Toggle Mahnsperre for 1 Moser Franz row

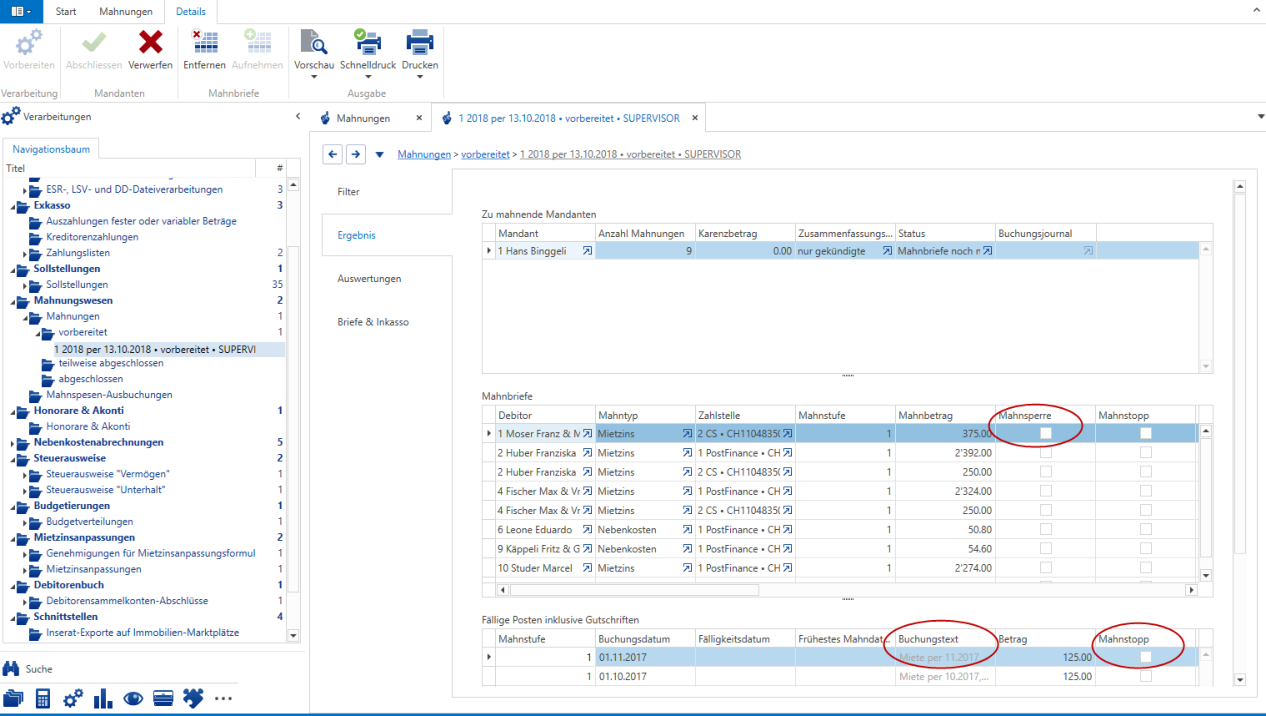click(x=1046, y=433)
